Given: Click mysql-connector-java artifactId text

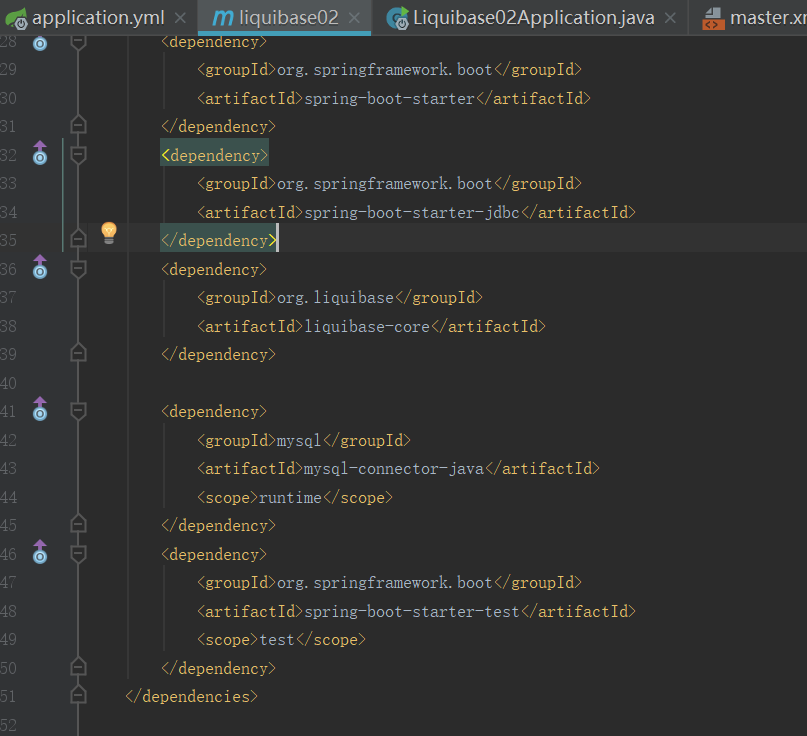Looking at the screenshot, I should (x=394, y=468).
